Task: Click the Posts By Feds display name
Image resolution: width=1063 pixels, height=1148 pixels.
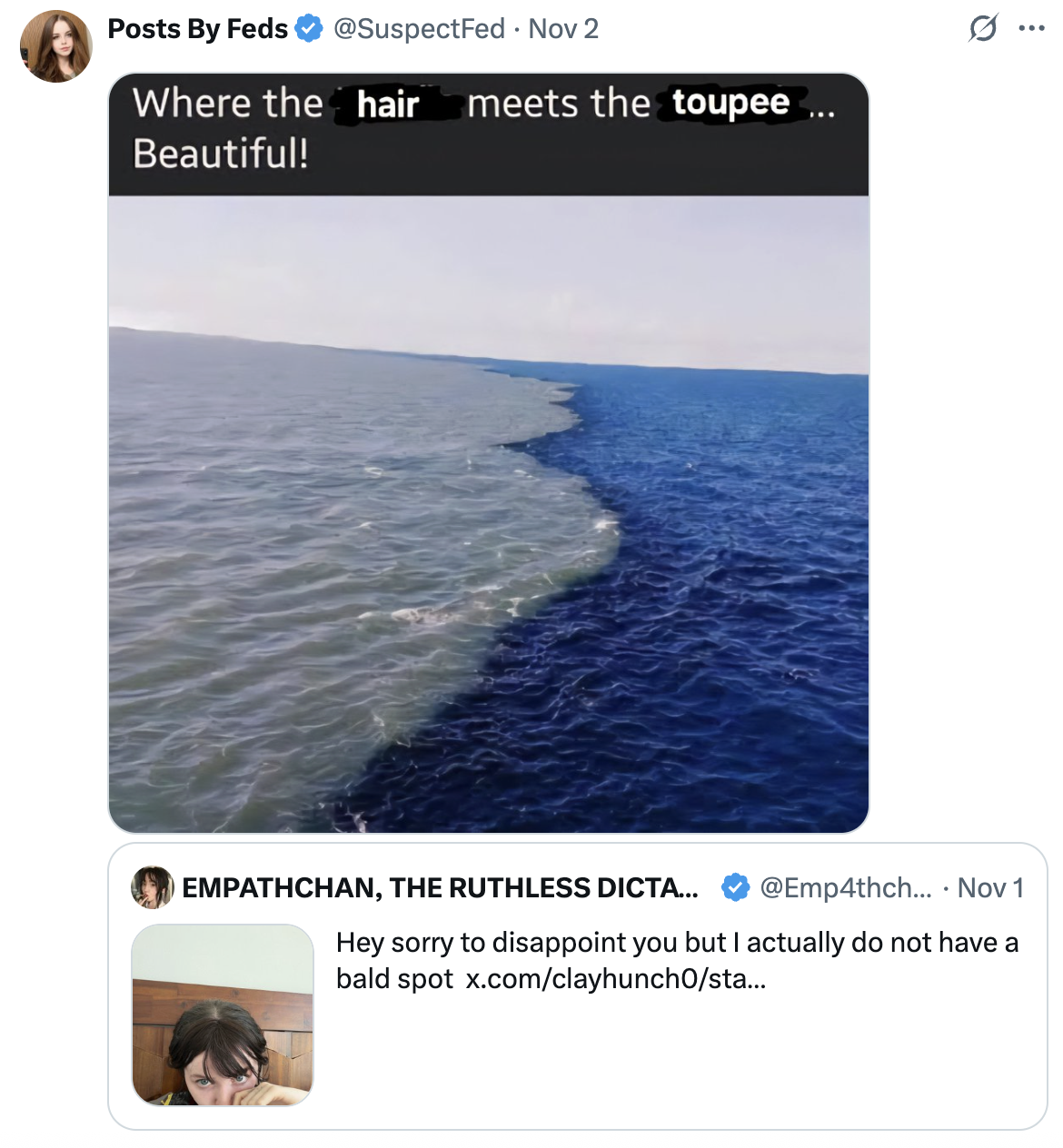Action: (x=197, y=29)
